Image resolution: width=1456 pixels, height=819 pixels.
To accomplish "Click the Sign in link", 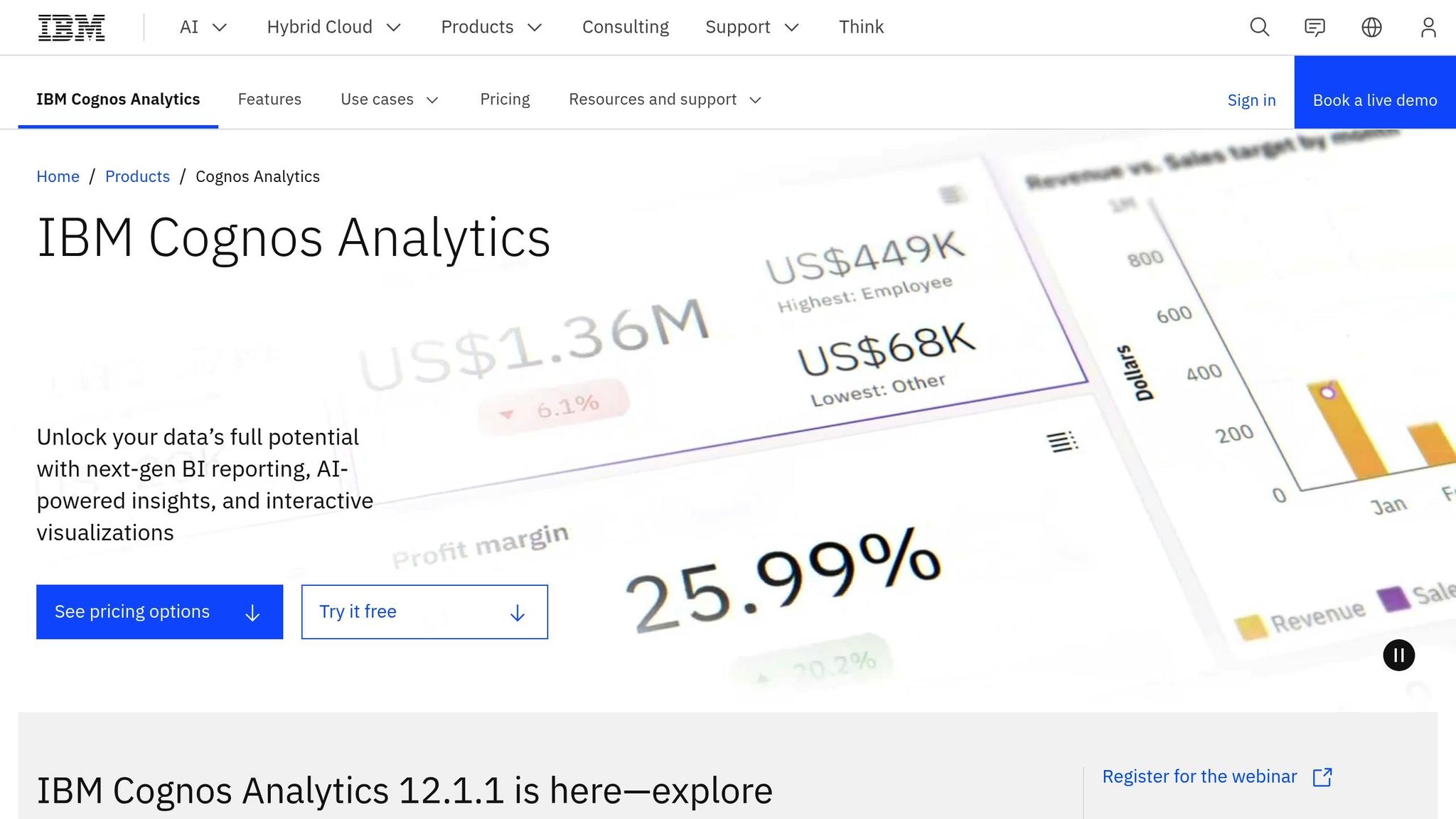I will [x=1251, y=100].
